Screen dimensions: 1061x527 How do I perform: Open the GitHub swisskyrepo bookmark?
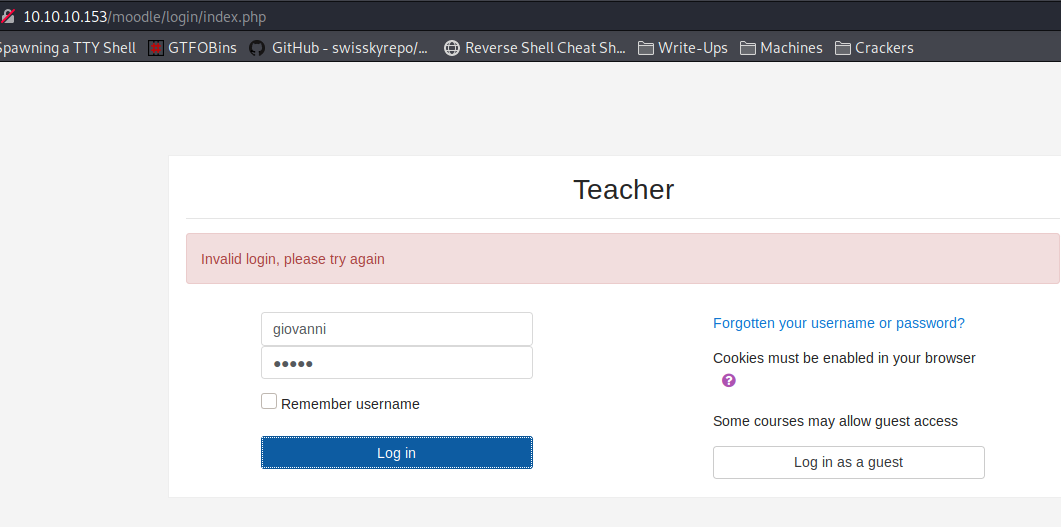(339, 48)
